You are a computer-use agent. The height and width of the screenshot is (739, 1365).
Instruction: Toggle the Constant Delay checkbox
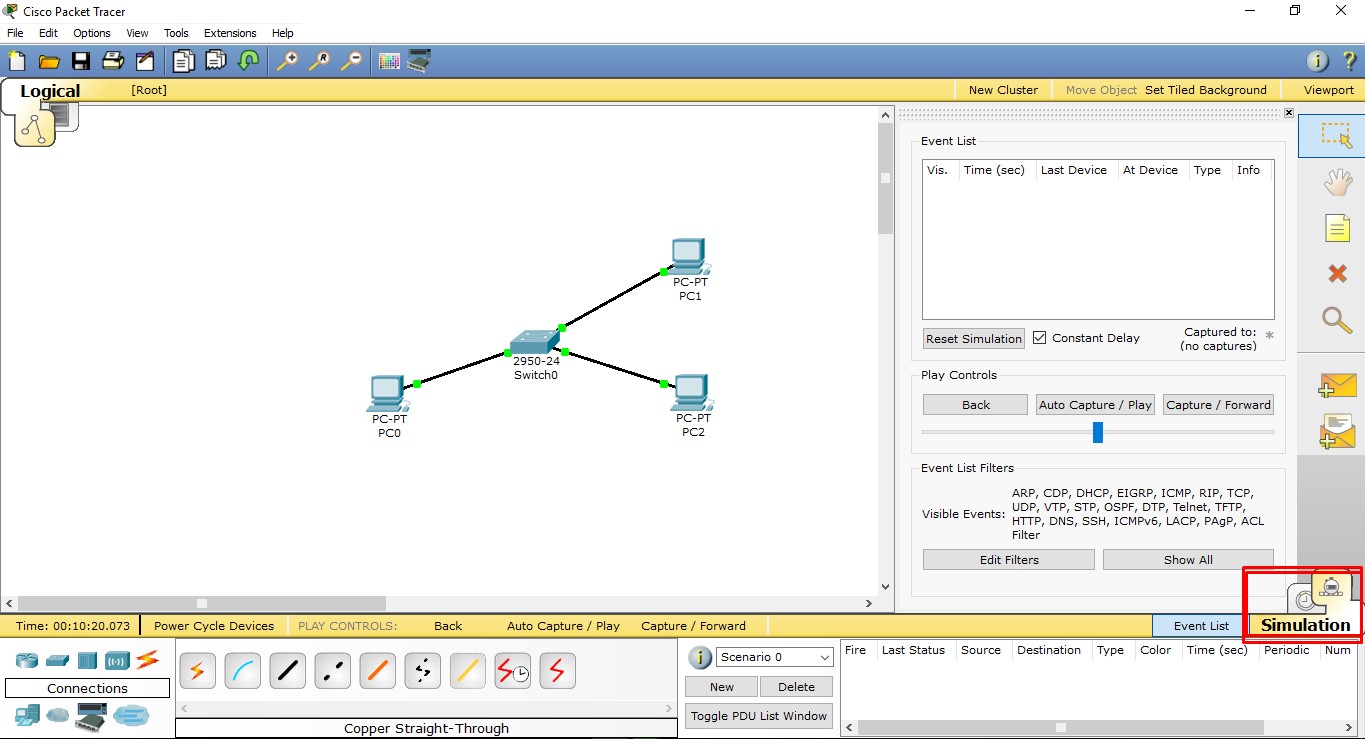[x=1039, y=337]
